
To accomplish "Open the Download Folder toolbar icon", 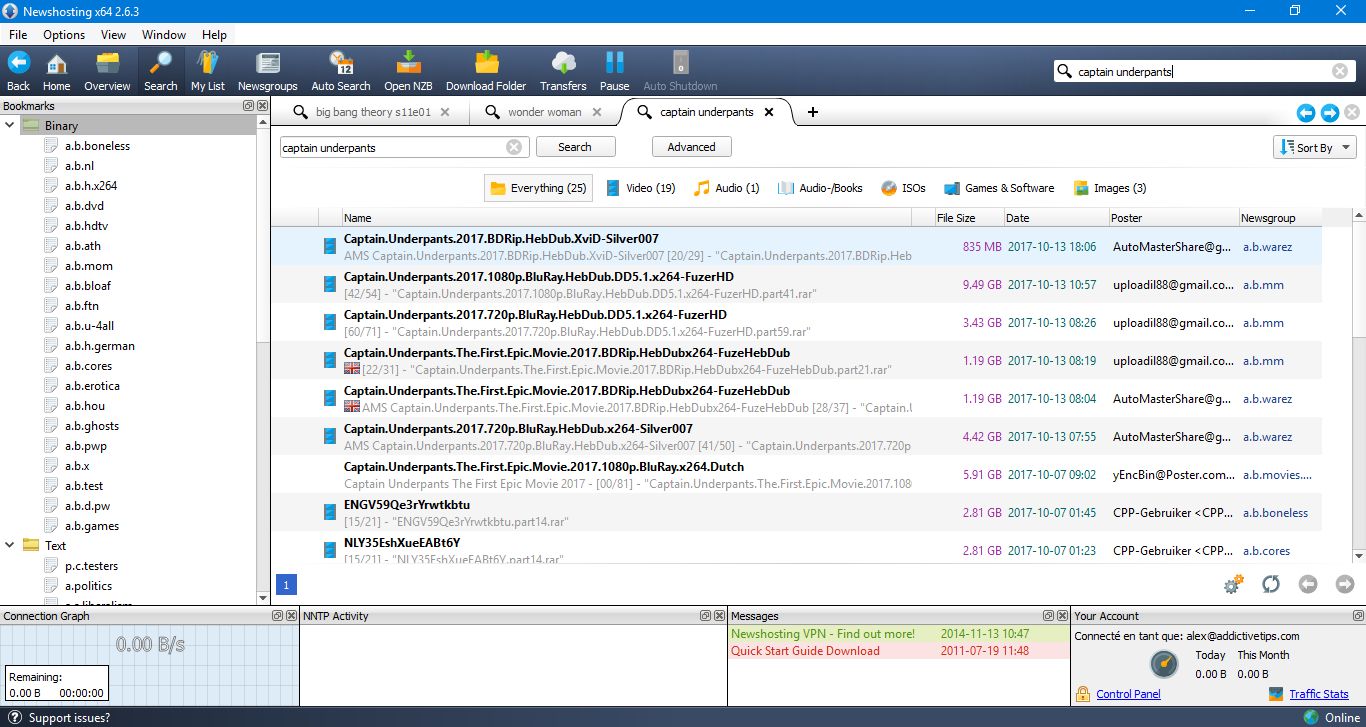I will tap(486, 71).
